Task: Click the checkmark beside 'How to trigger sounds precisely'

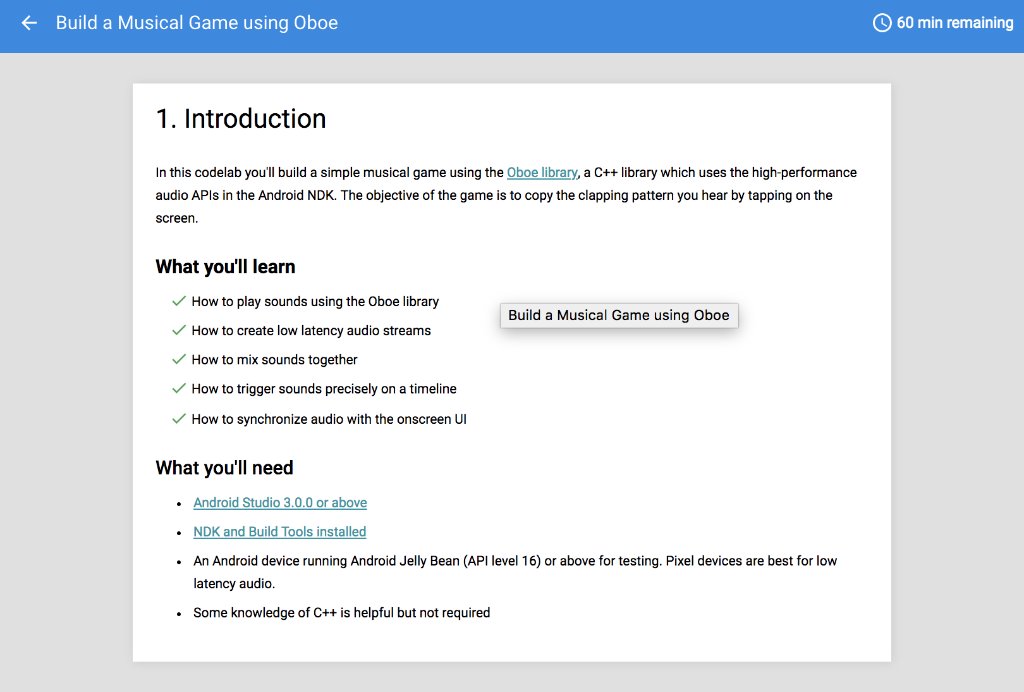Action: [179, 388]
